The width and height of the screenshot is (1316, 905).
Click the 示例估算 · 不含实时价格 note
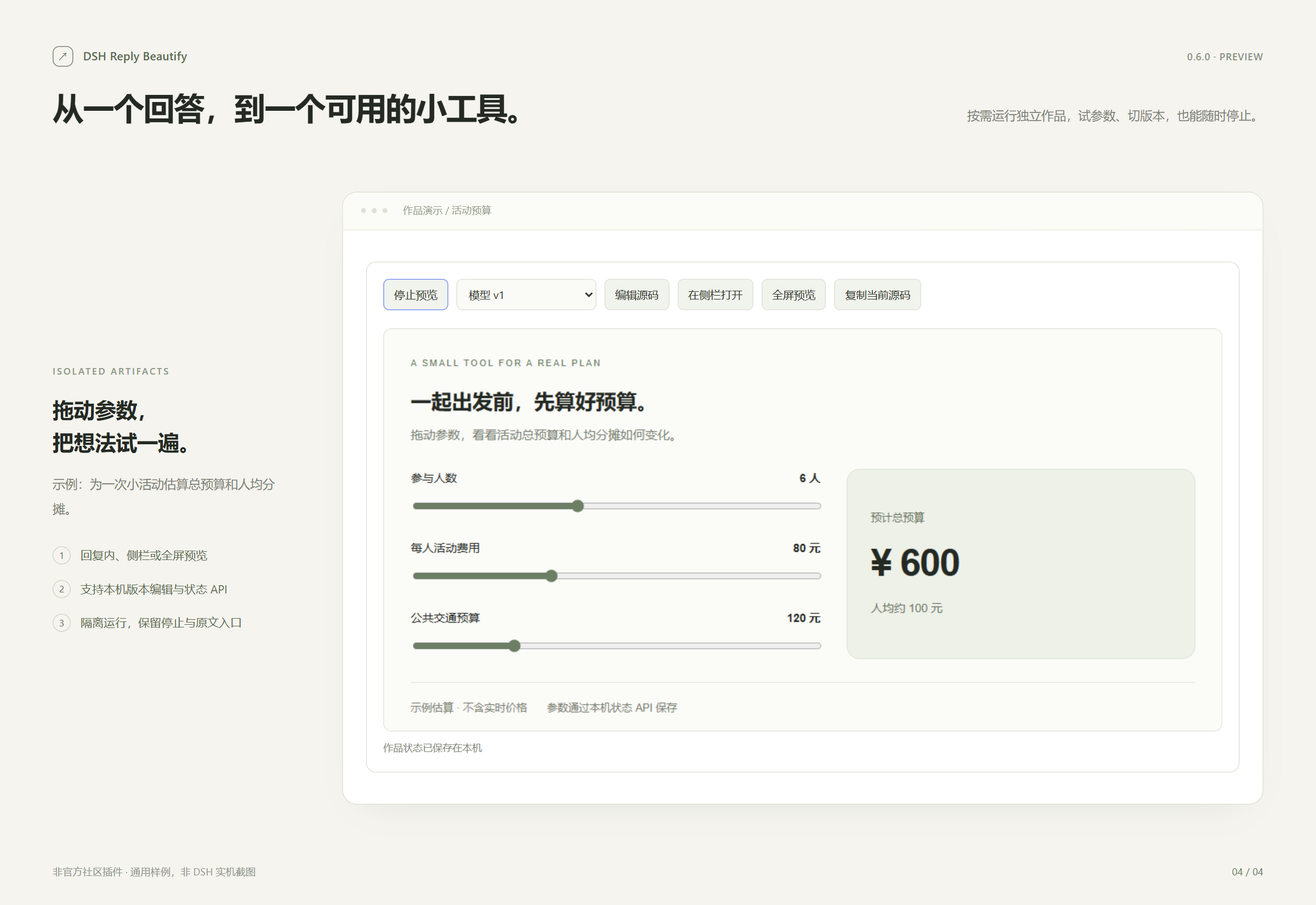(469, 708)
